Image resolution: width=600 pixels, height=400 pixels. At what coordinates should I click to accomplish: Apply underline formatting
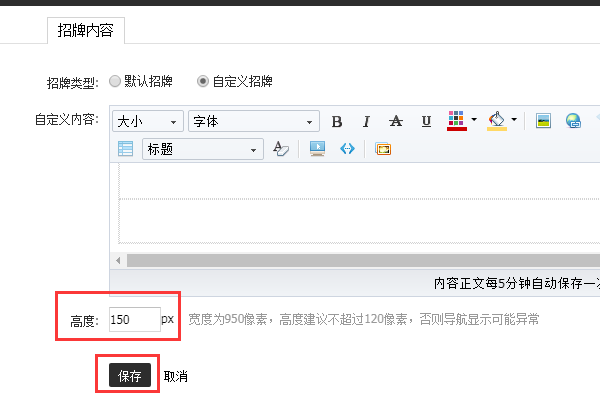coord(426,122)
